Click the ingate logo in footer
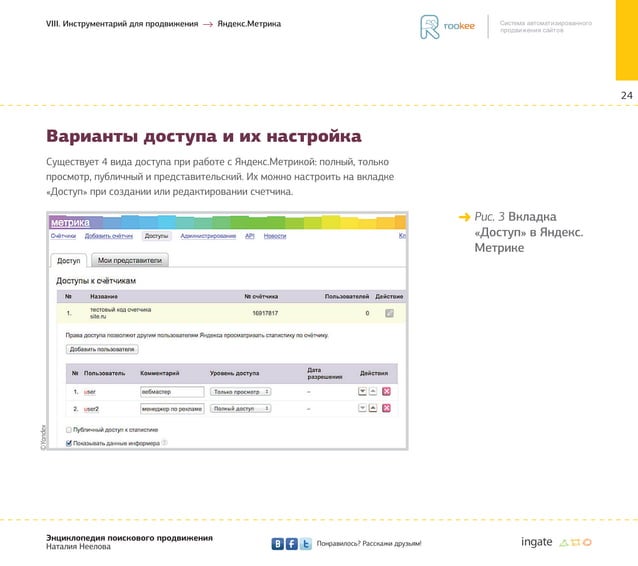Viewport: 638px width, 566px height. point(556,542)
